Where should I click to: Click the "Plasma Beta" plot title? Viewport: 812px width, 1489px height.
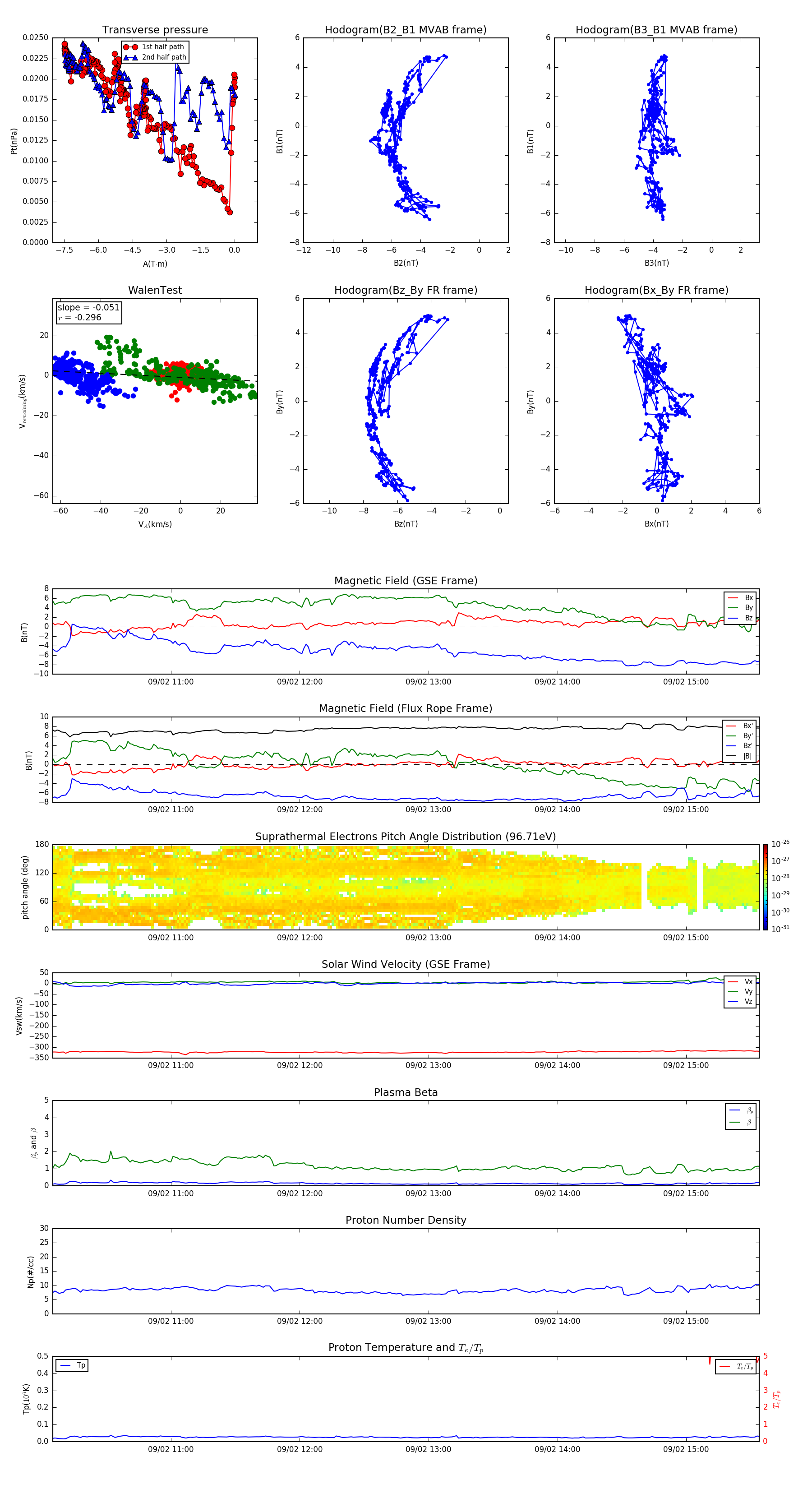[x=406, y=1092]
